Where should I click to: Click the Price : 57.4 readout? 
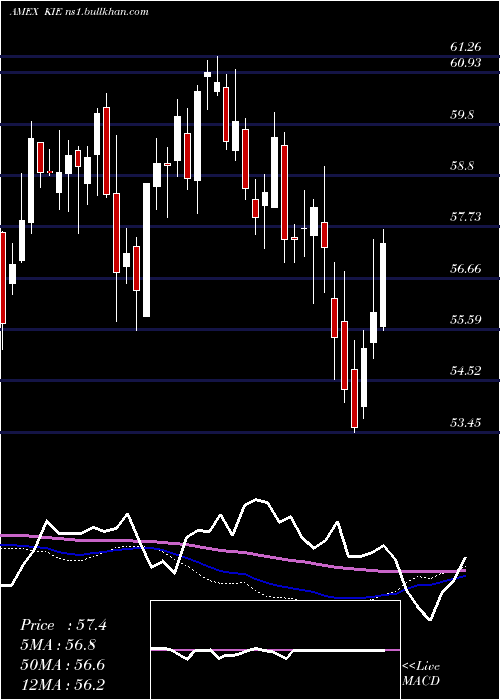point(63,625)
